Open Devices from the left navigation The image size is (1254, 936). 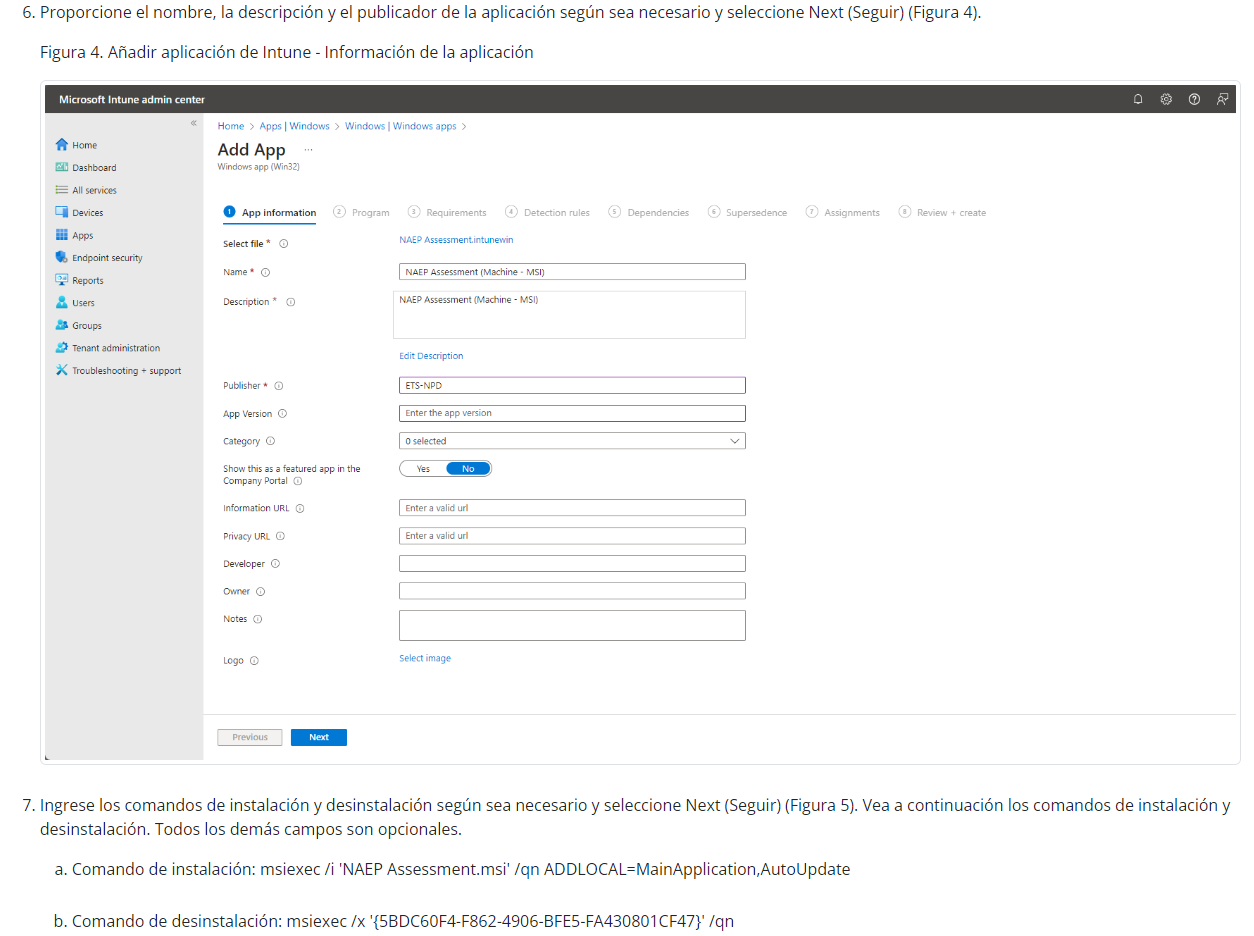87,213
